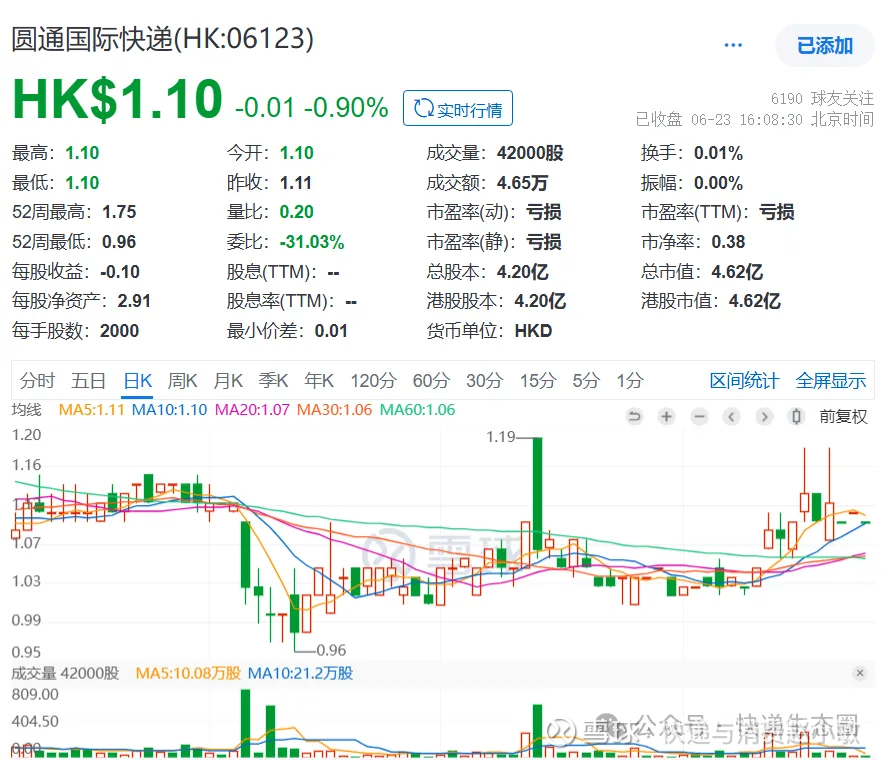Shift the chart left with the left chevron
Viewport: 886px width, 760px height.
coord(731,417)
